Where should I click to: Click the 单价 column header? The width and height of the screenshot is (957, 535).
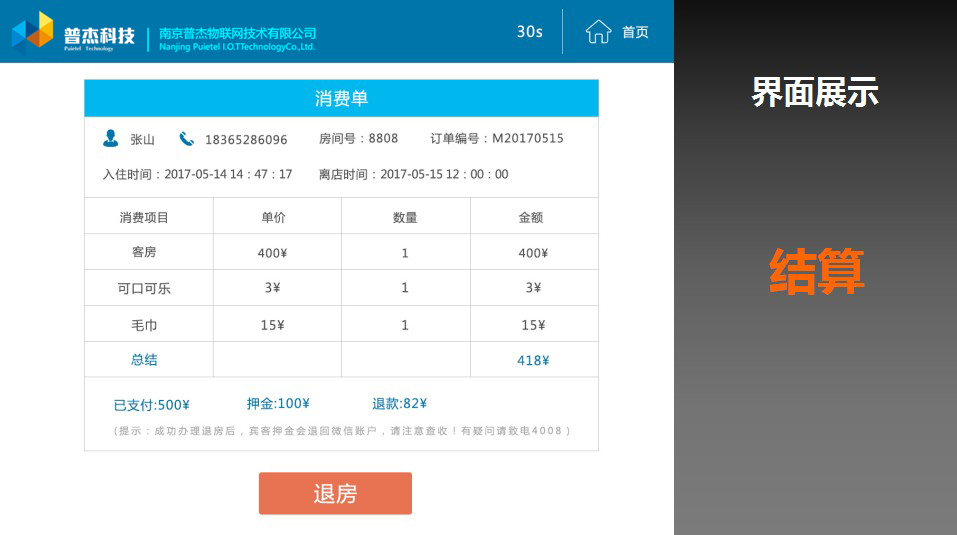click(275, 217)
